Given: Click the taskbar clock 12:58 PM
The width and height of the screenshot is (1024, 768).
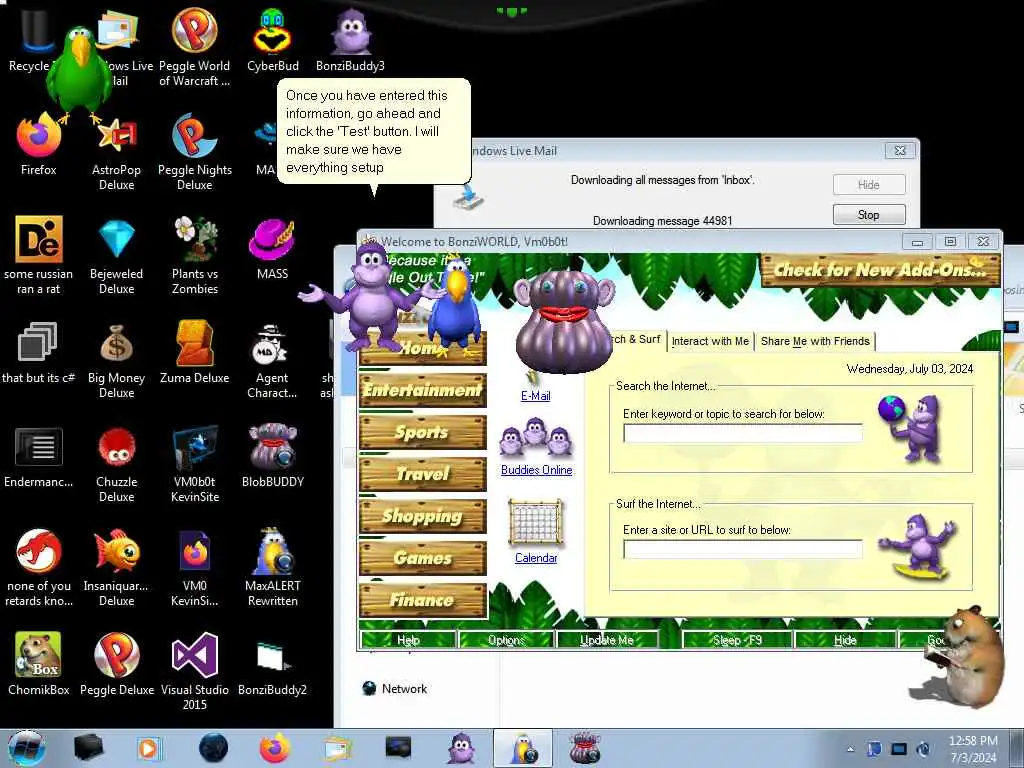Looking at the screenshot, I should [x=973, y=748].
